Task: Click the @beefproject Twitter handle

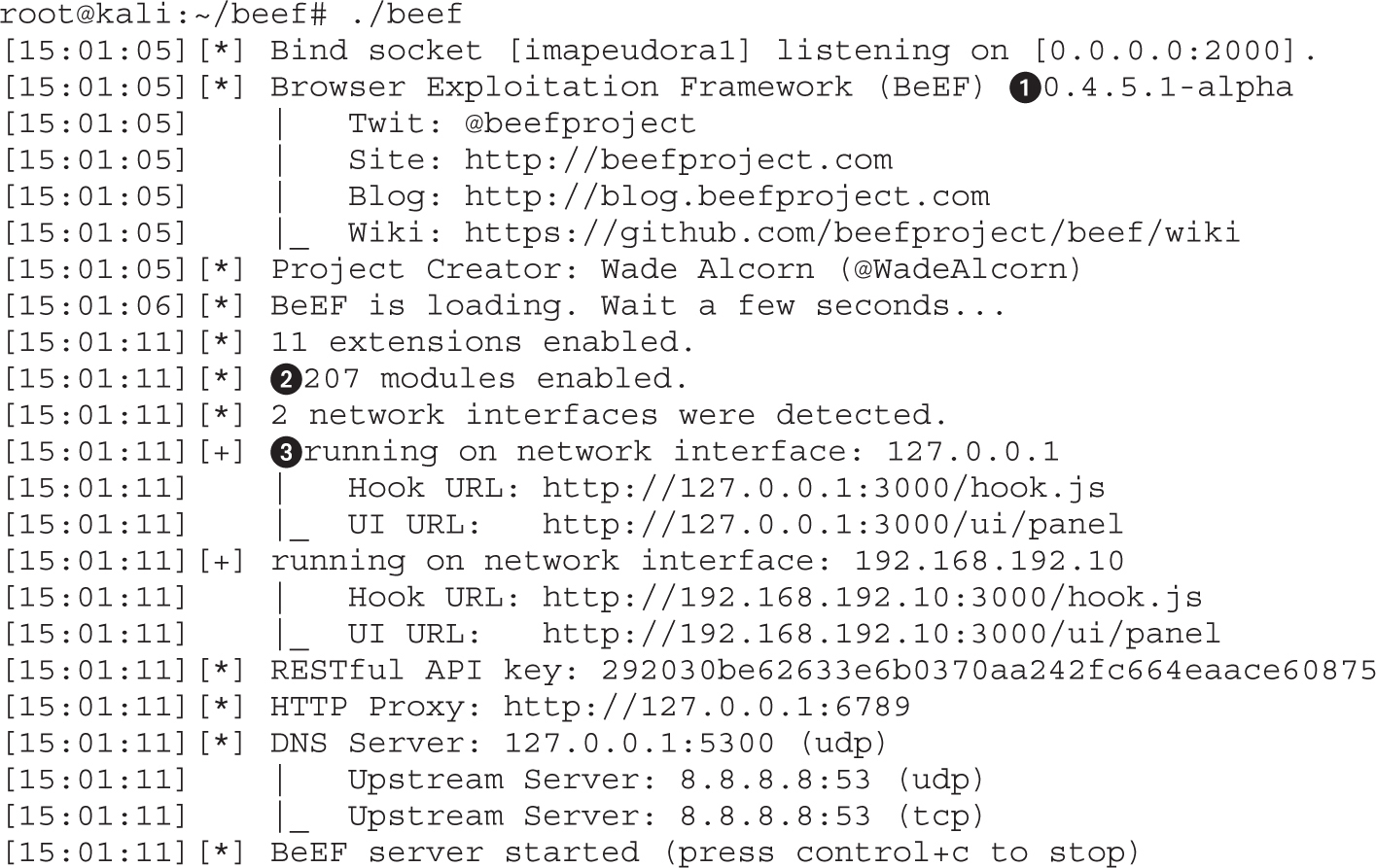Action: pyautogui.click(x=581, y=123)
